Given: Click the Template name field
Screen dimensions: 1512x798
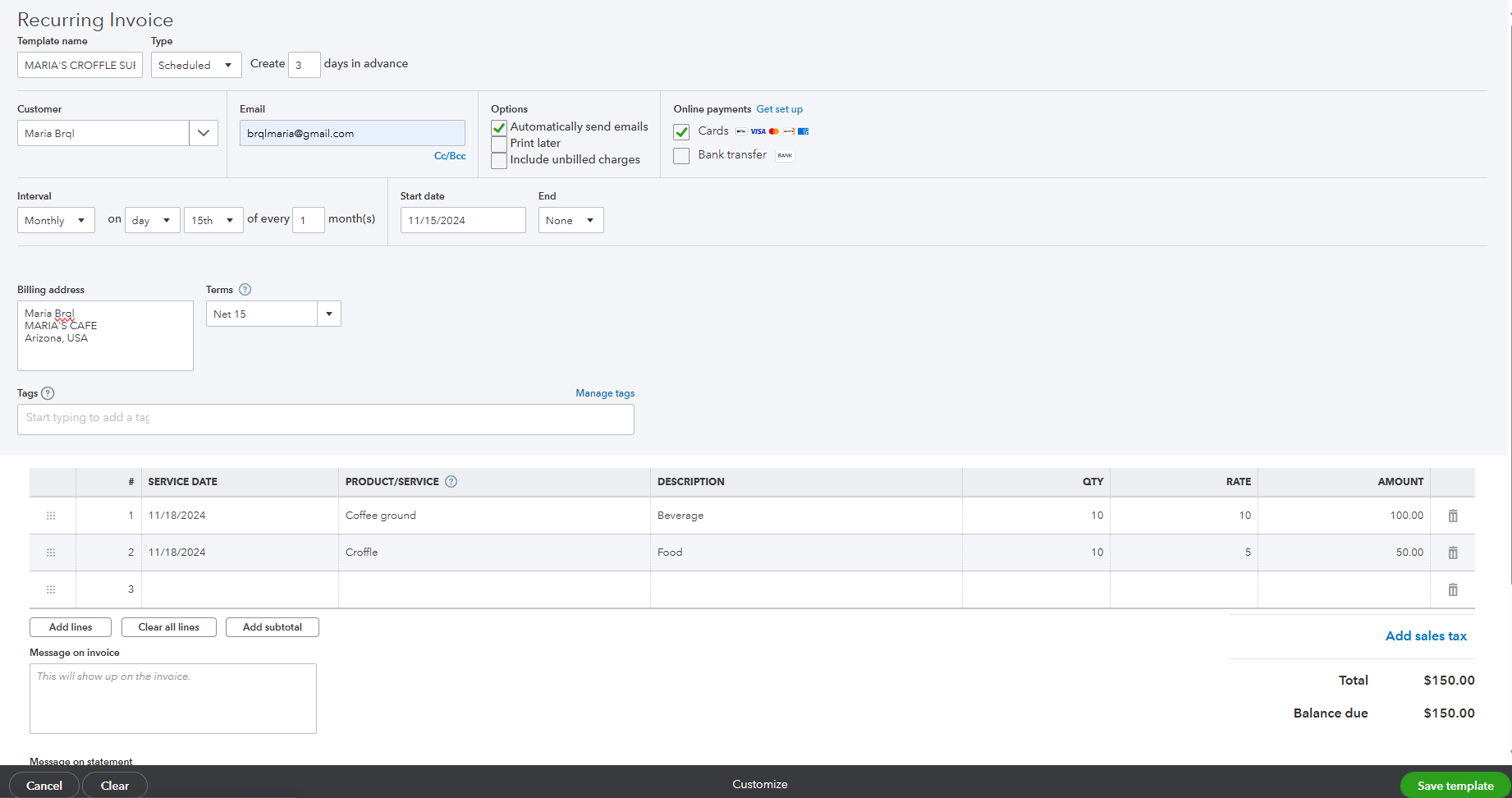Looking at the screenshot, I should 80,65.
